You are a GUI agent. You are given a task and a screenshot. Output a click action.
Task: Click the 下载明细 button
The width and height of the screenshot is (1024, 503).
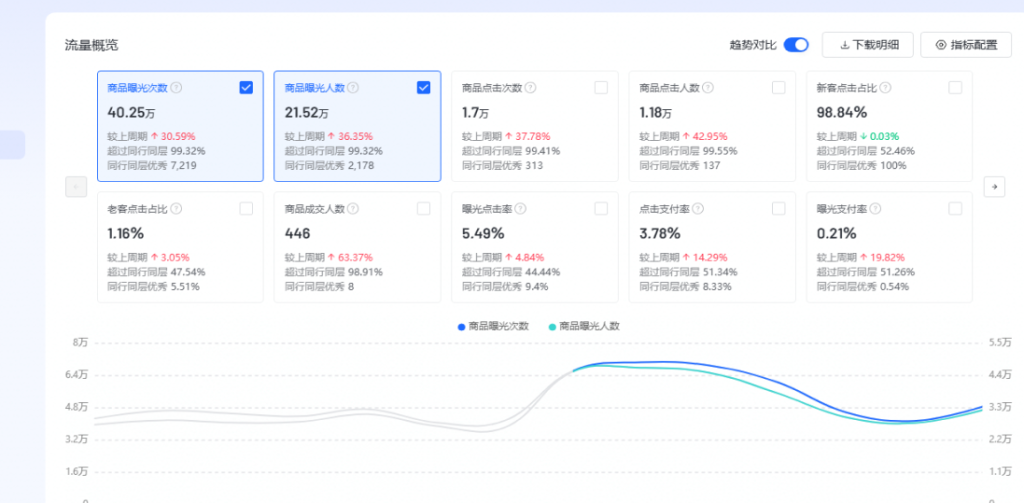[867, 45]
